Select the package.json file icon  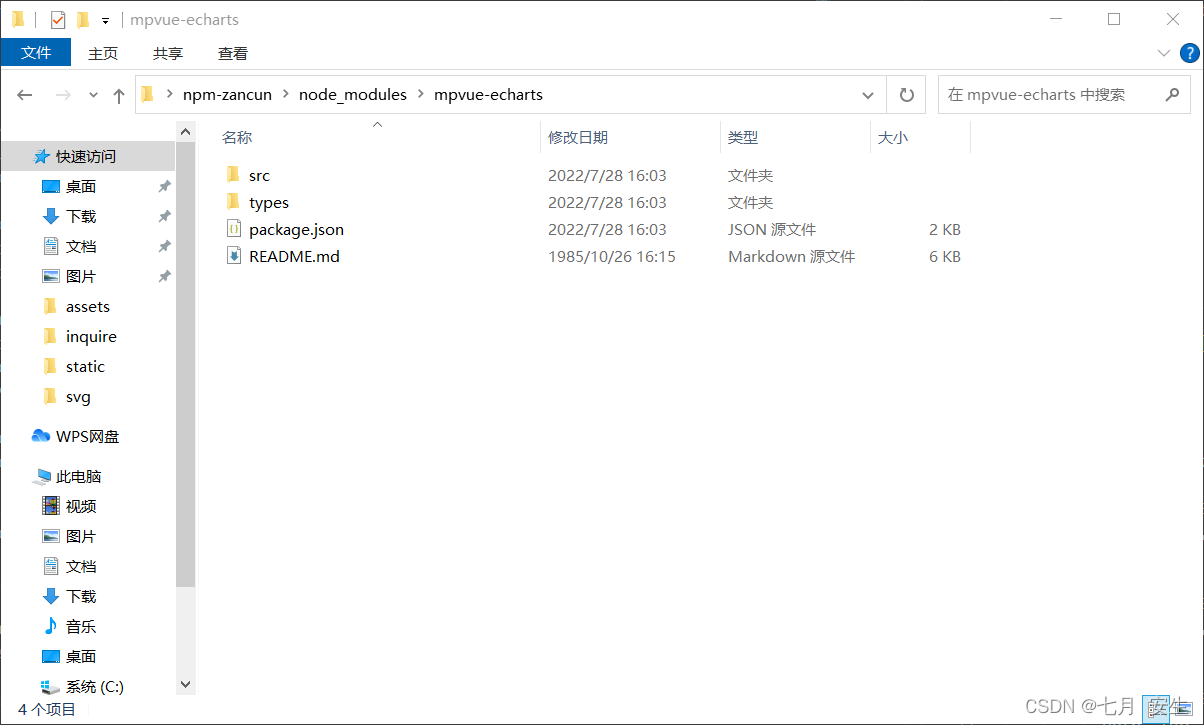click(233, 229)
